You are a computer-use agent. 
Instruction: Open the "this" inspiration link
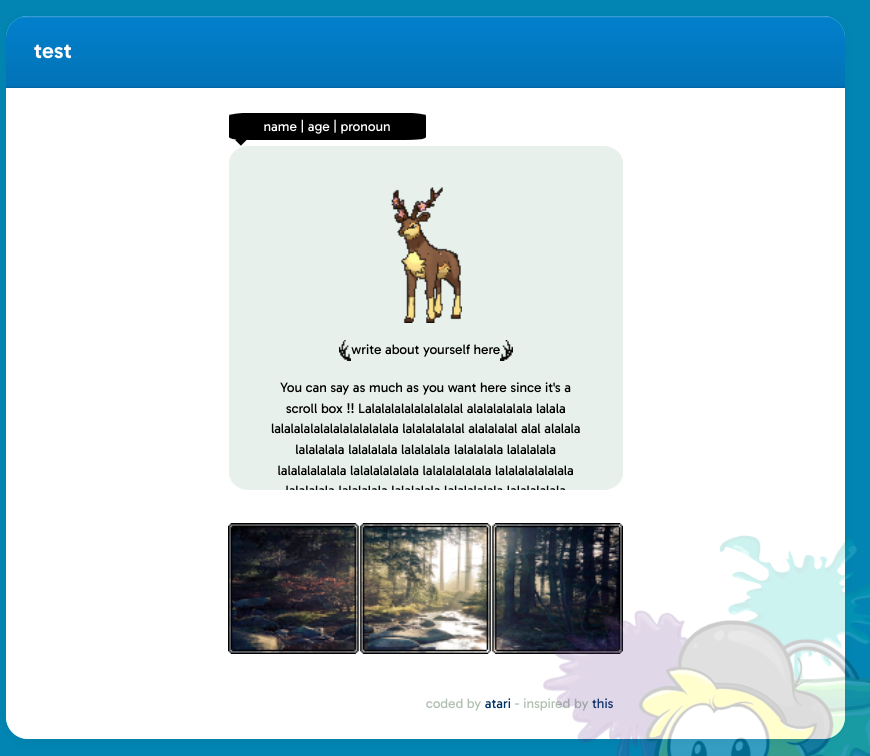[x=602, y=703]
